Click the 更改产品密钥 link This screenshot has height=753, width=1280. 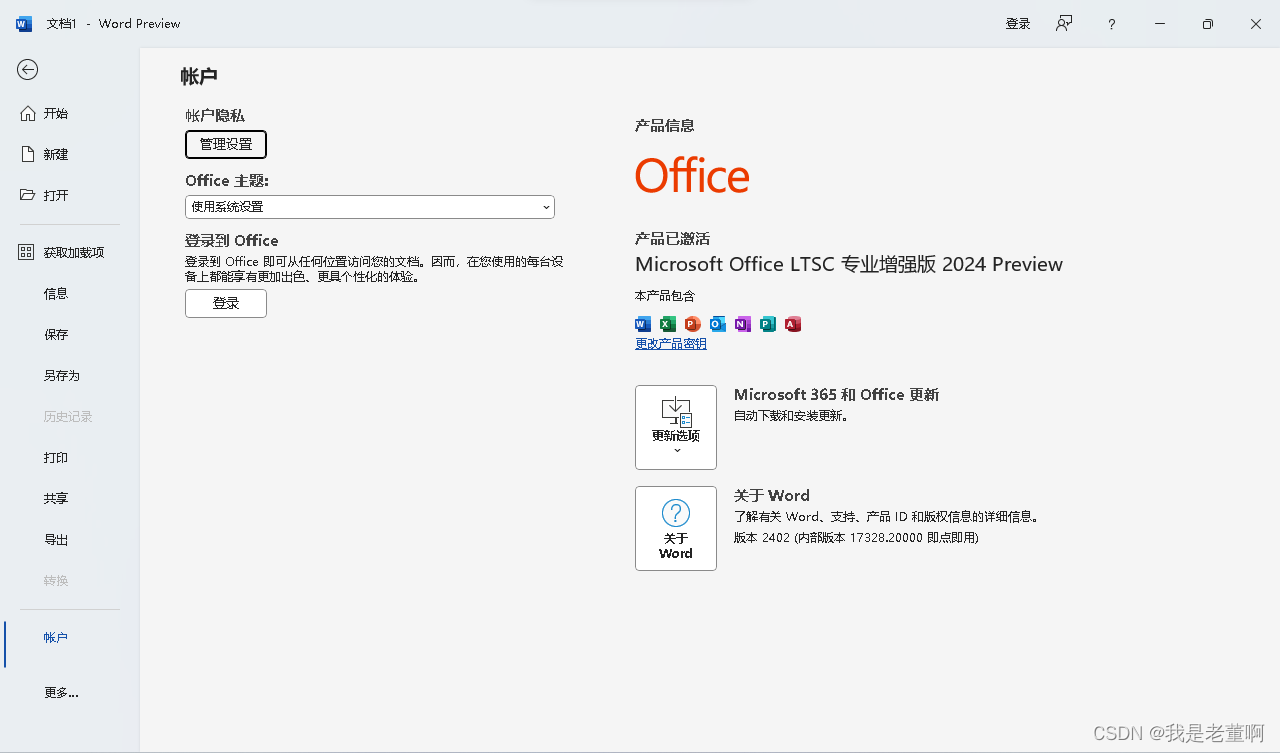click(x=671, y=344)
